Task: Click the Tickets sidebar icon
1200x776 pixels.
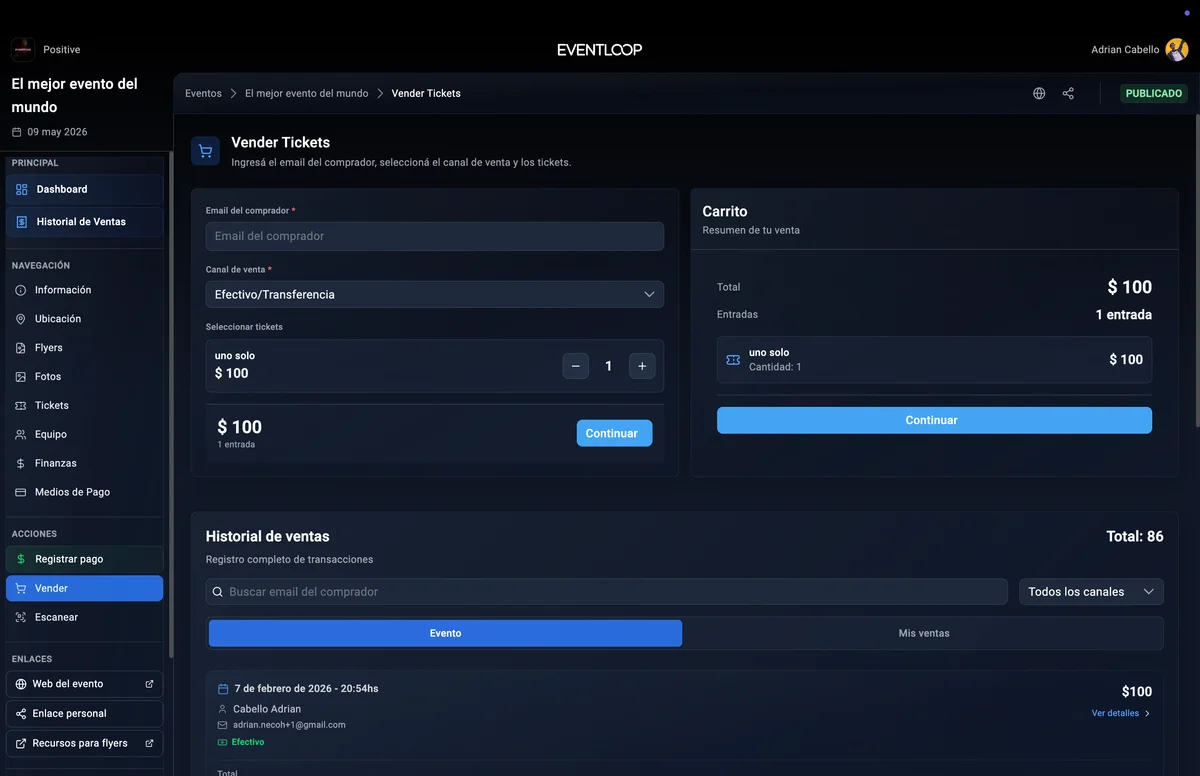Action: pyautogui.click(x=22, y=405)
